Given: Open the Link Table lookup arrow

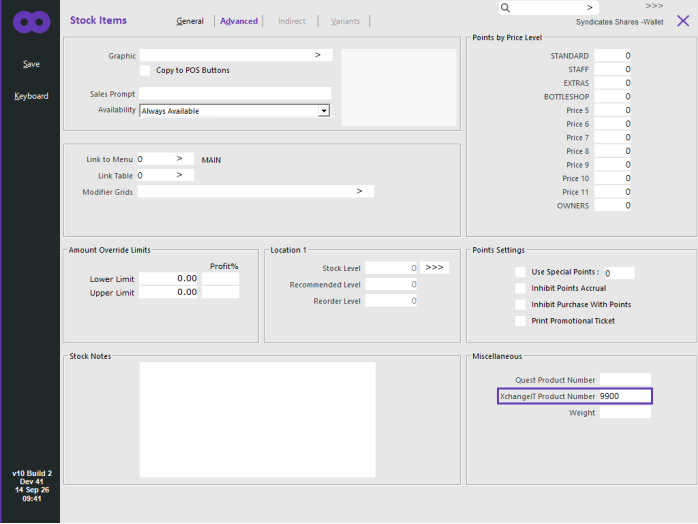Looking at the screenshot, I should pyautogui.click(x=179, y=175).
